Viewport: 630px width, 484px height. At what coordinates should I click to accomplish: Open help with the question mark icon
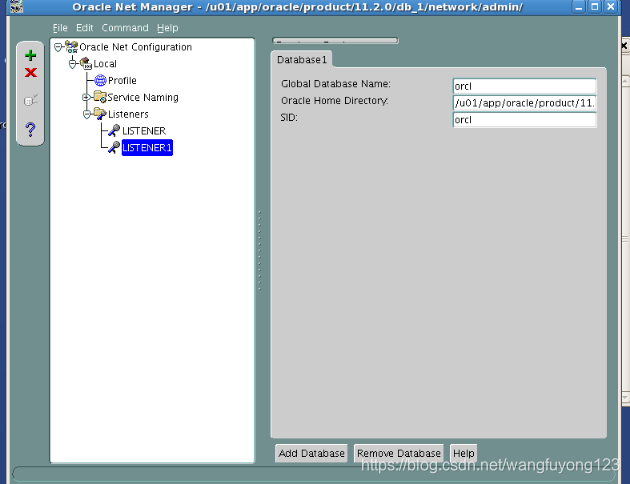[31, 129]
